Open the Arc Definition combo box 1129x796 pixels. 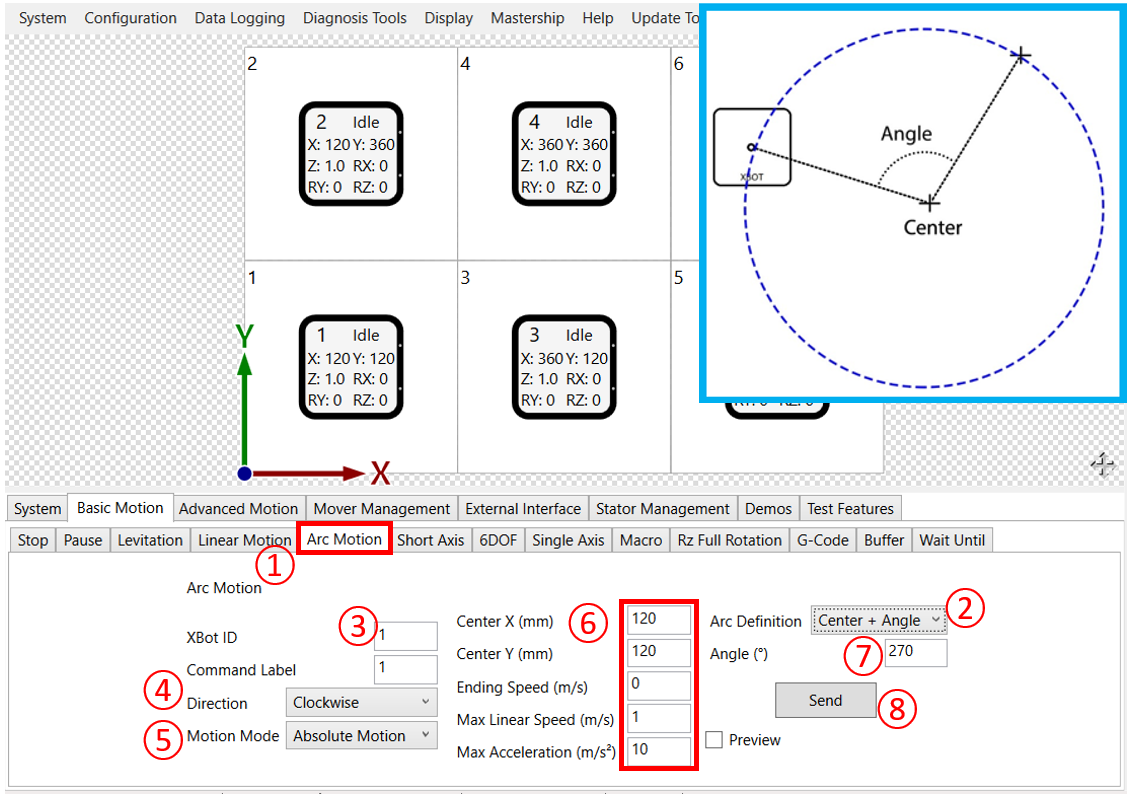[x=878, y=621]
